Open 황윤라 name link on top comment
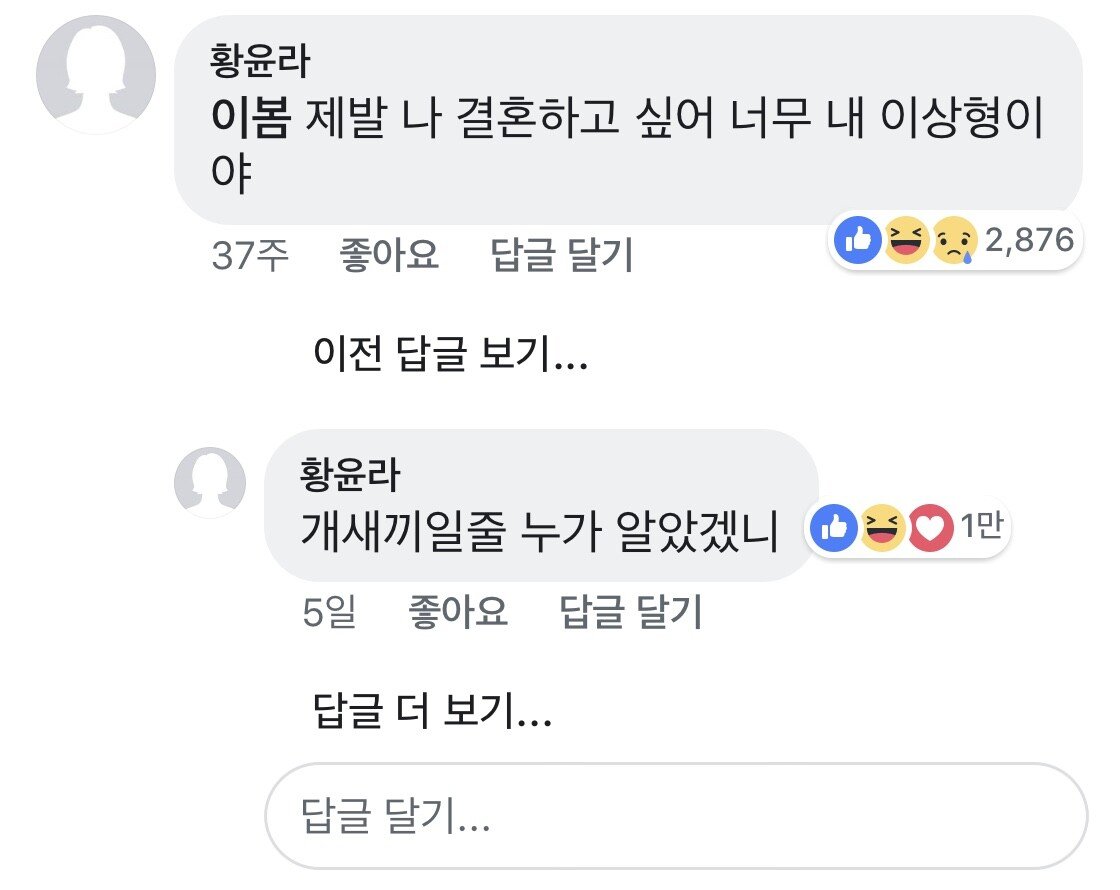1120x890 pixels. tap(260, 63)
